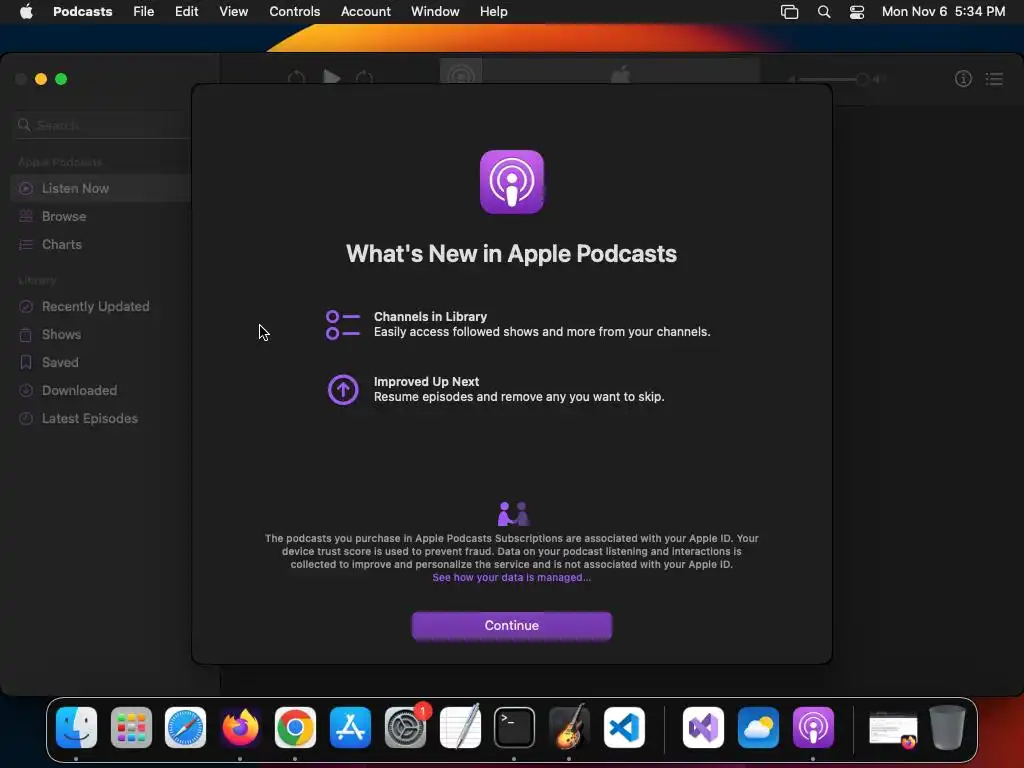Click the Play button in toolbar
1024x768 pixels.
[332, 78]
